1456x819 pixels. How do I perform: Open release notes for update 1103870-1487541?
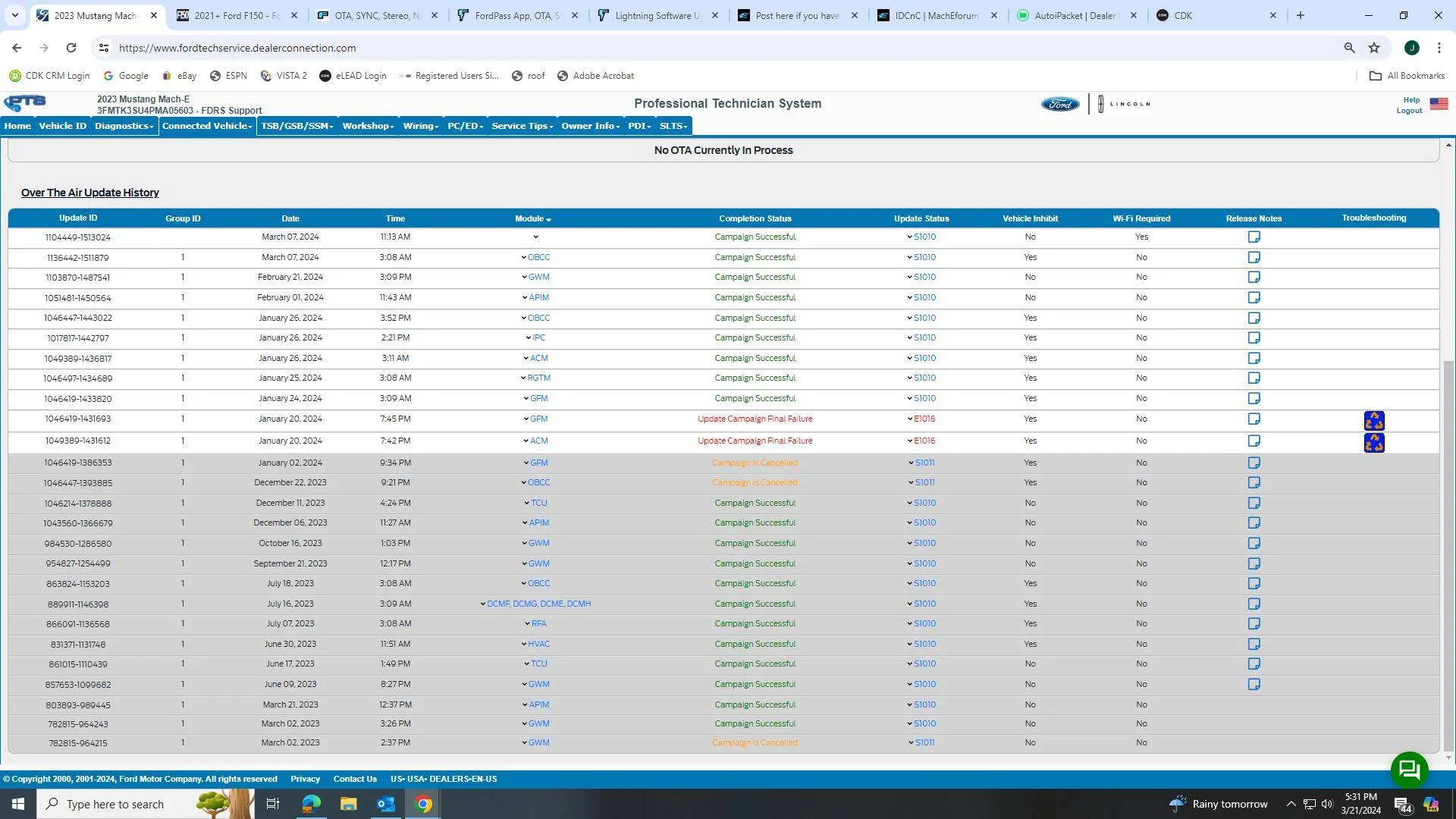pyautogui.click(x=1254, y=278)
